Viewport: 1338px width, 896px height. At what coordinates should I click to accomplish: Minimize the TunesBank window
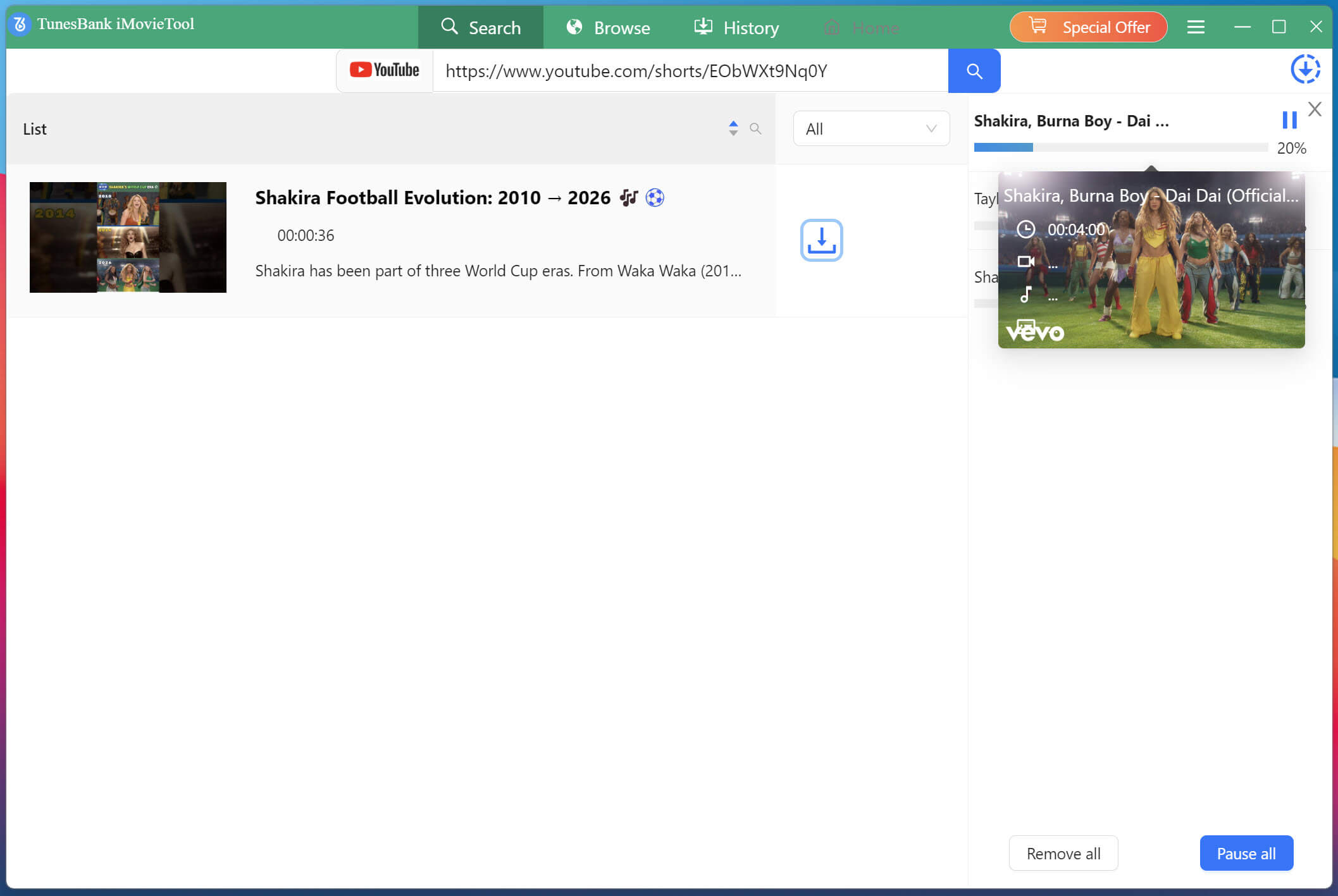[x=1242, y=27]
